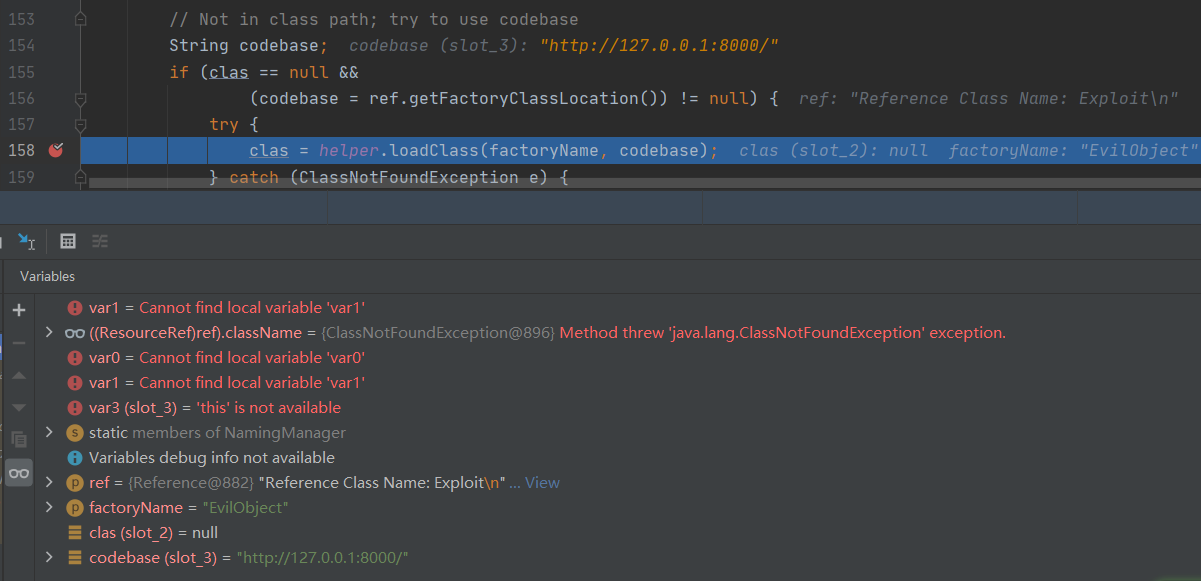Open the Evaluate Expression calculator icon
This screenshot has height=581, width=1201.
pyautogui.click(x=68, y=241)
